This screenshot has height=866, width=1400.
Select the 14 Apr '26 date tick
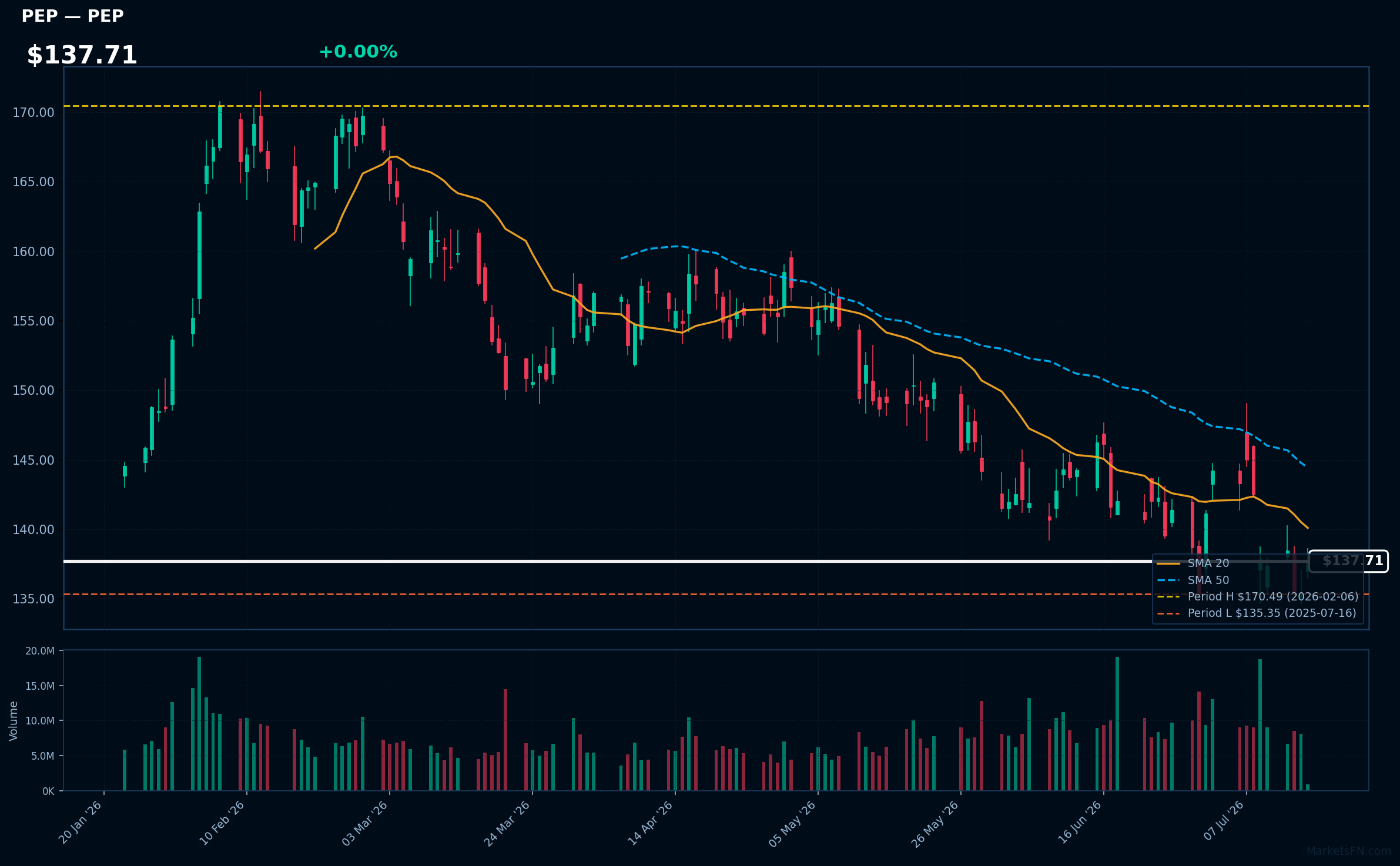tap(651, 823)
